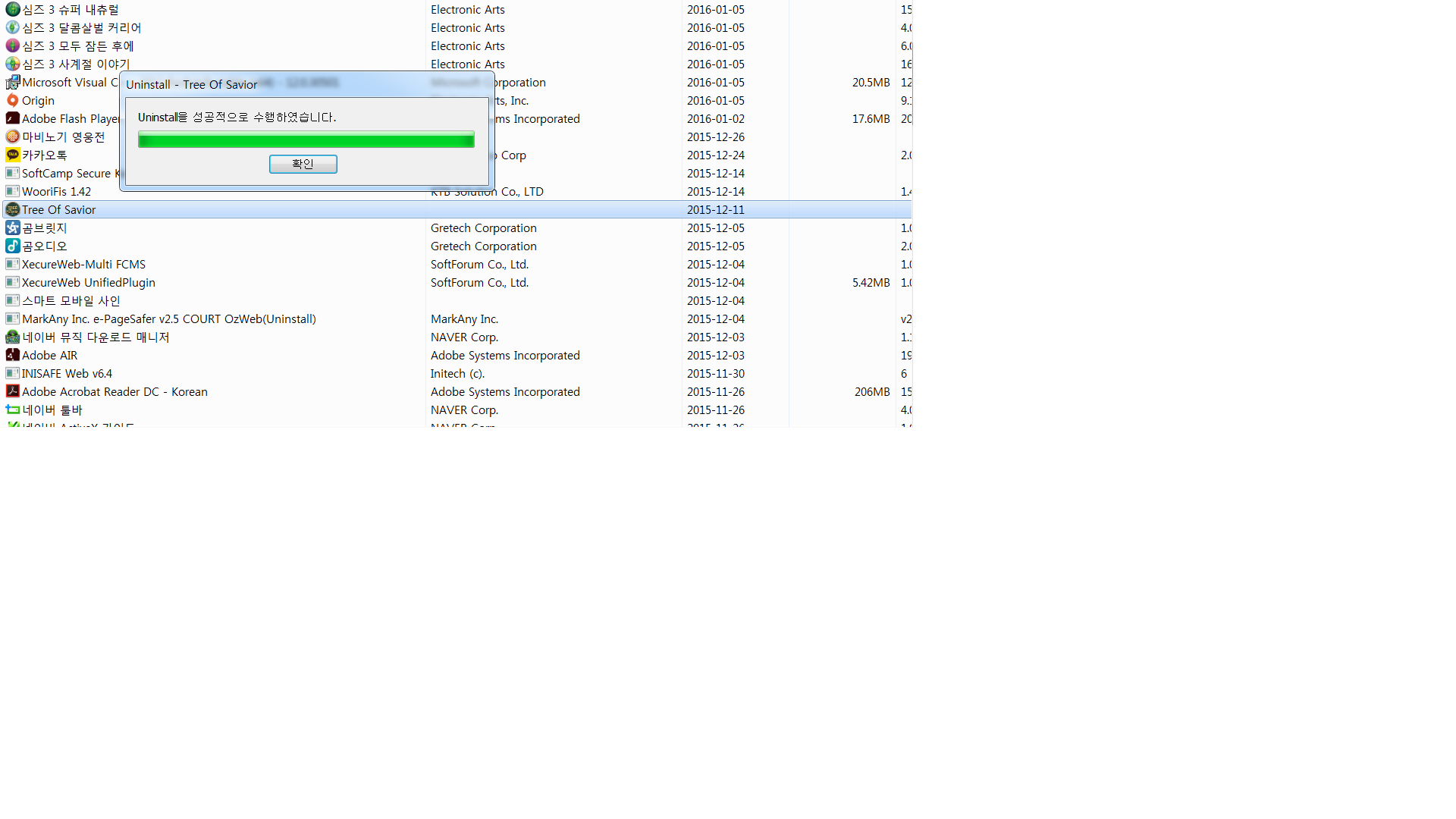Click the 심즈 3 달콤살벌 커리어 icon

[x=12, y=28]
